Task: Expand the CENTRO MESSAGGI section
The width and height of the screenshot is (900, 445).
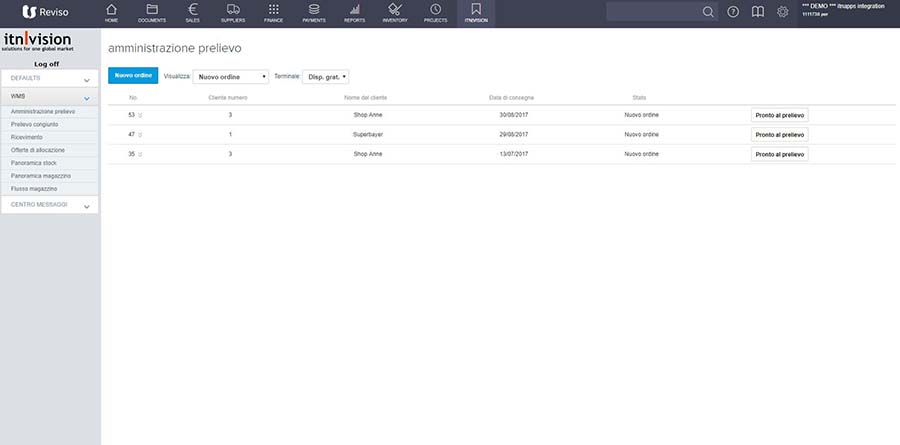Action: (50, 204)
